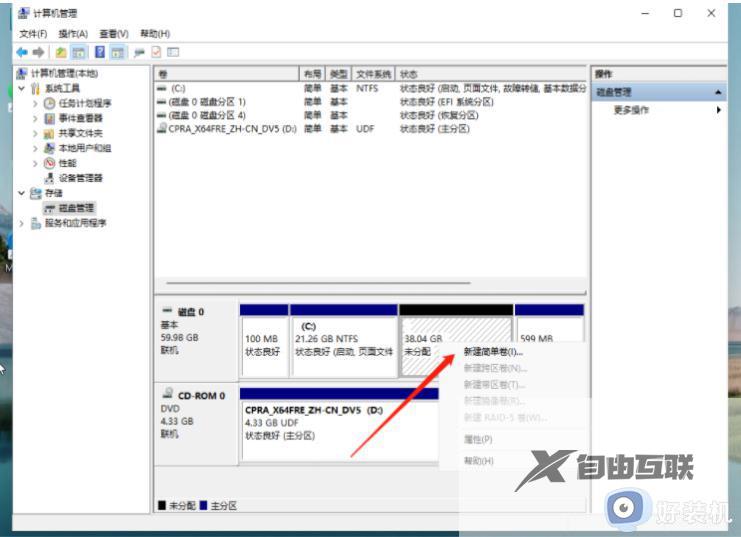Screen dimensions: 741x537
Task: Select the 100 MB partition block
Action: pyautogui.click(x=264, y=341)
